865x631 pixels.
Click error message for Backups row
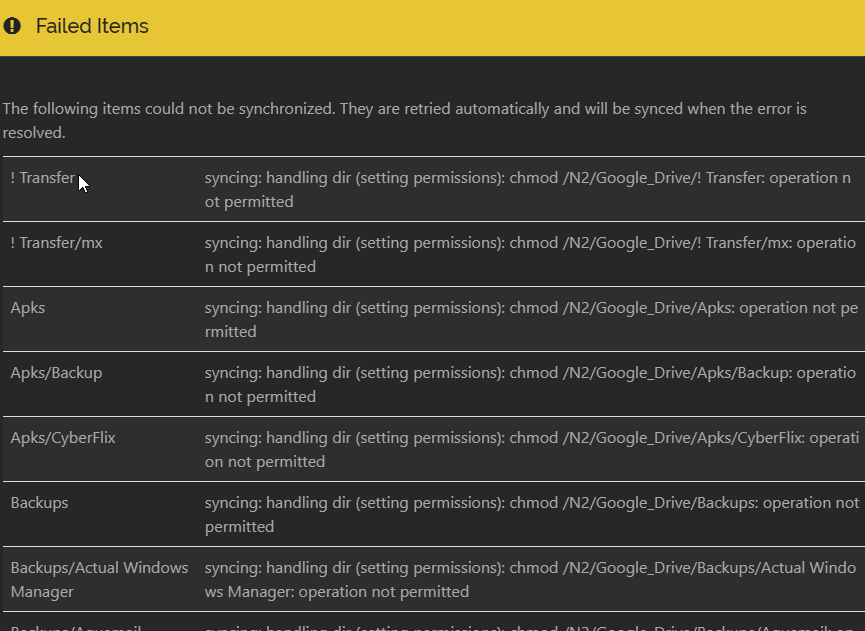pos(532,515)
